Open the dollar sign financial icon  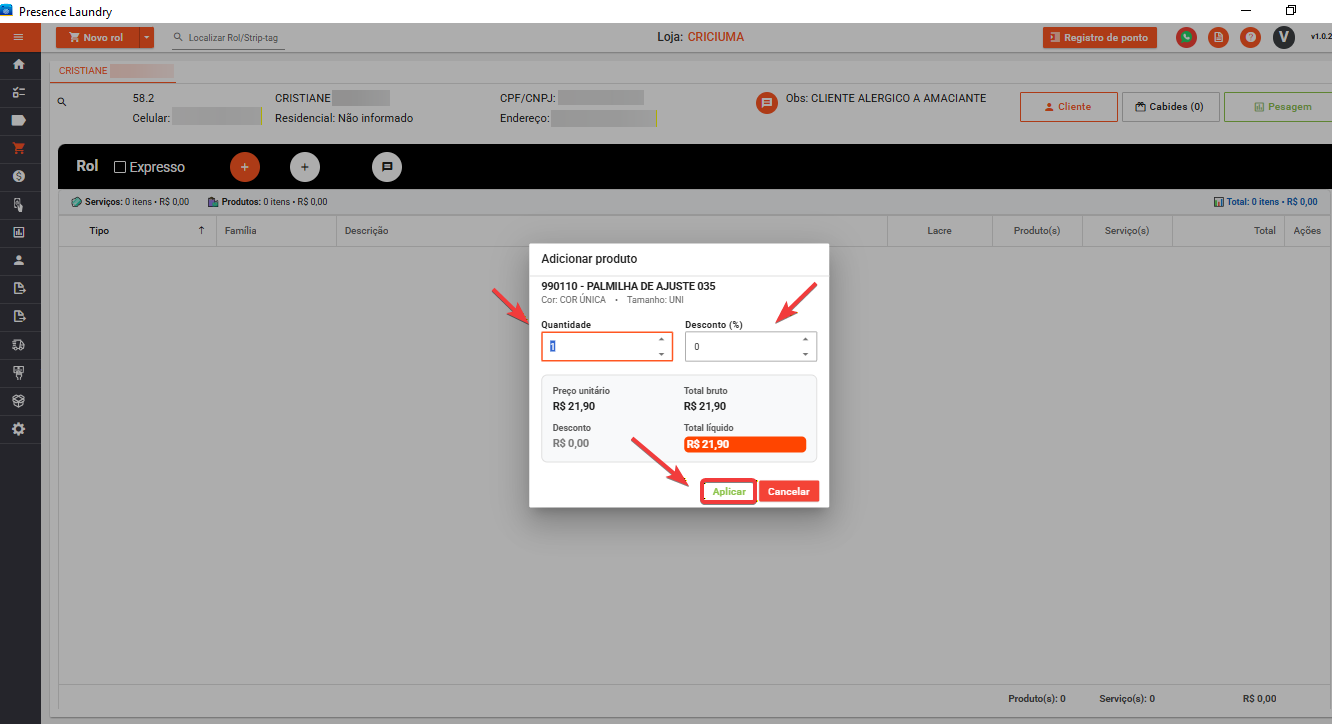(x=18, y=176)
